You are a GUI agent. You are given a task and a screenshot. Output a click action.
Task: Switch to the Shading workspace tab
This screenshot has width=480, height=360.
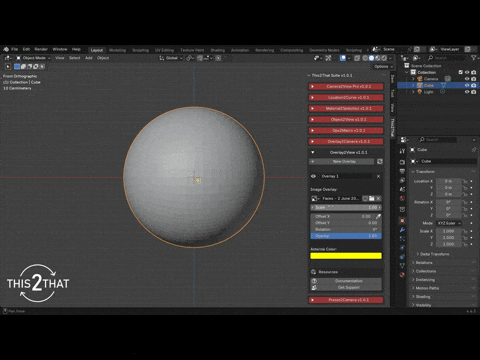tap(218, 50)
